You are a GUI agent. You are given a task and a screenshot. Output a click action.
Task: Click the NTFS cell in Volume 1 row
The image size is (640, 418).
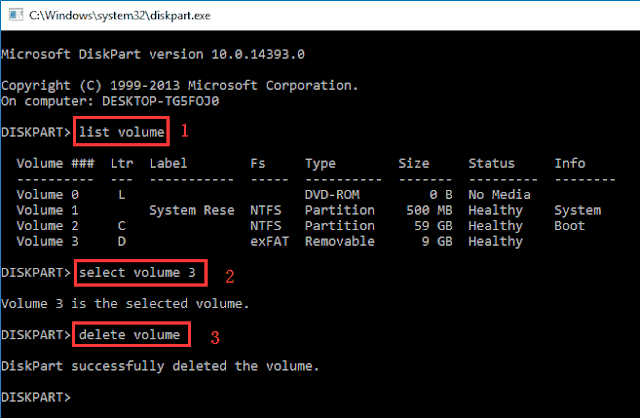point(266,210)
